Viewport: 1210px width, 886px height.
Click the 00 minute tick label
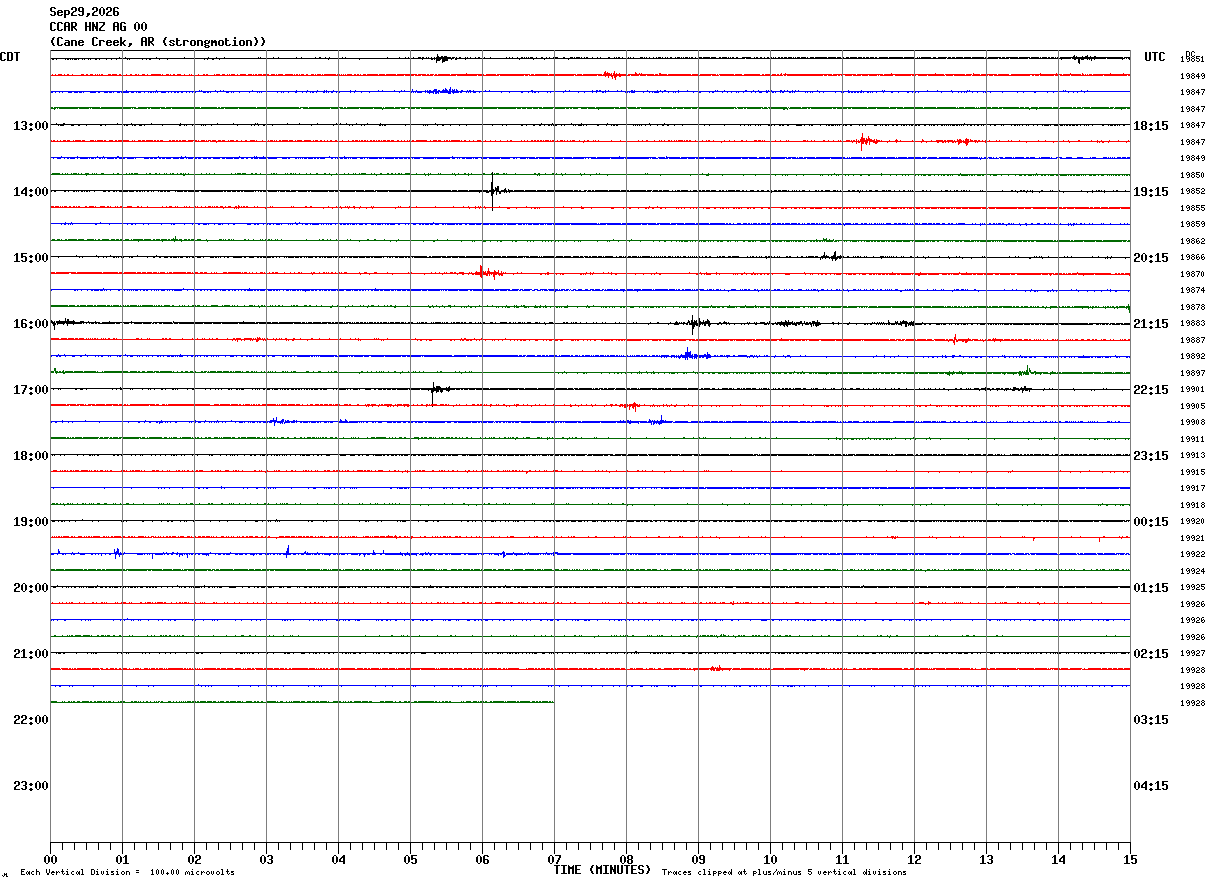(x=50, y=860)
